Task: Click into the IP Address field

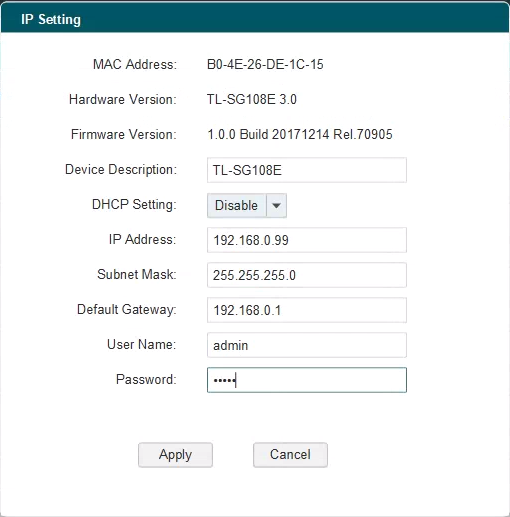Action: point(307,240)
